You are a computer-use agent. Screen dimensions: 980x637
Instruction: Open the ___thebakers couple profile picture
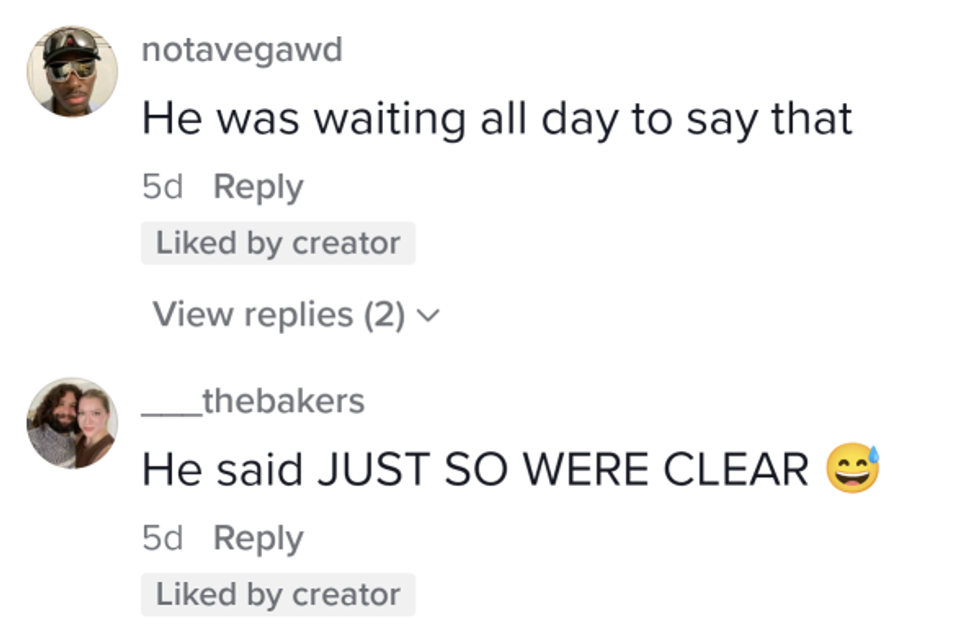(72, 423)
